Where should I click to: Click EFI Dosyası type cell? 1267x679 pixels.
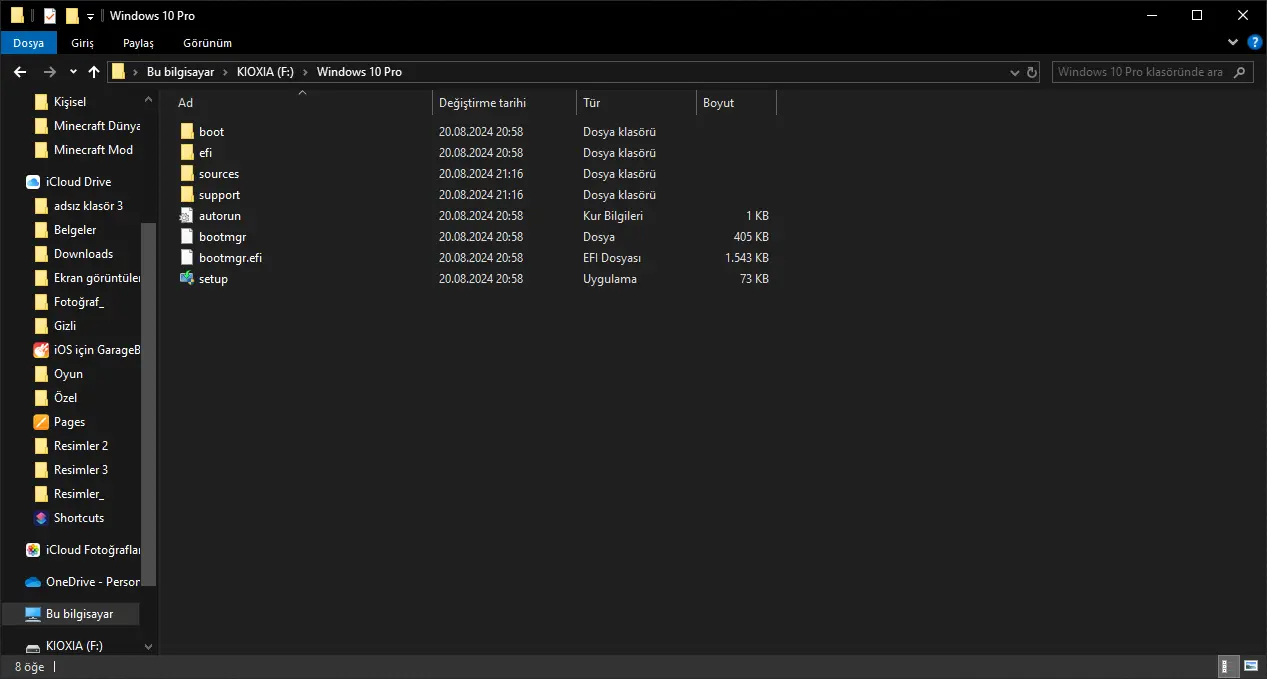(x=612, y=258)
